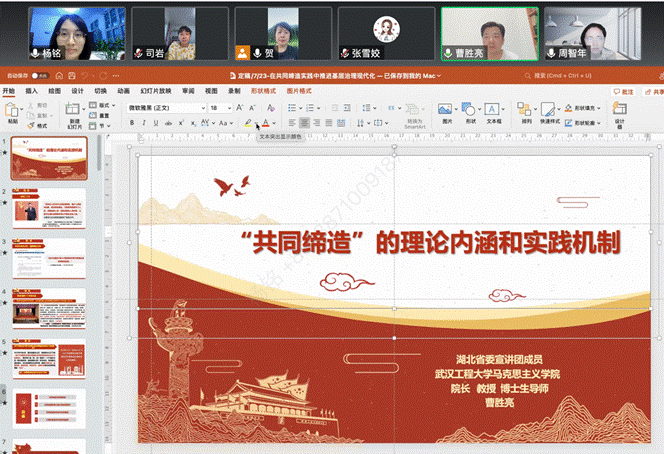Viewport: 664px width, 454px height.
Task: Increase font size with larger A icon
Action: pos(240,108)
